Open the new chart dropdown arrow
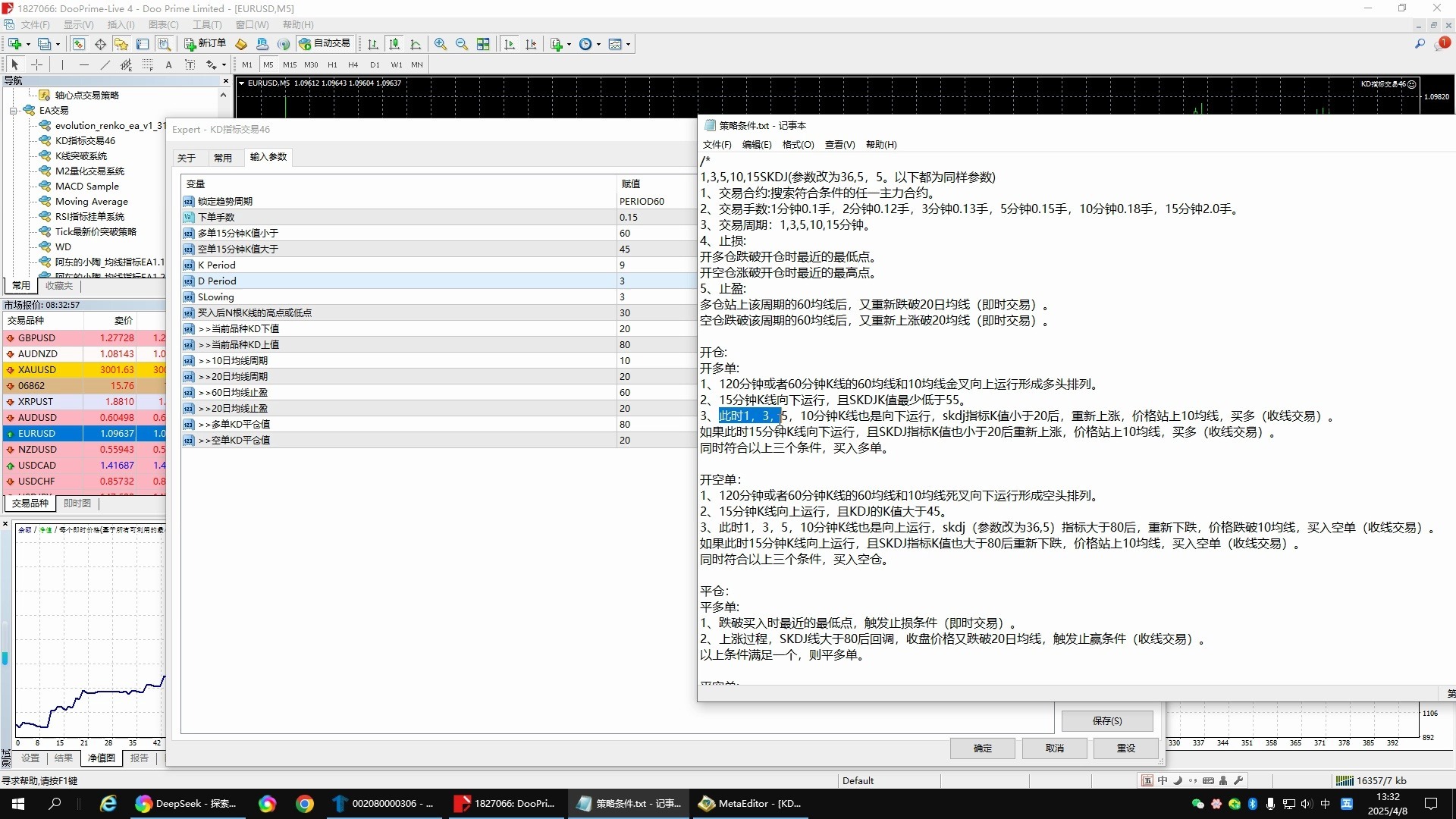The image size is (1456, 819). click(567, 44)
